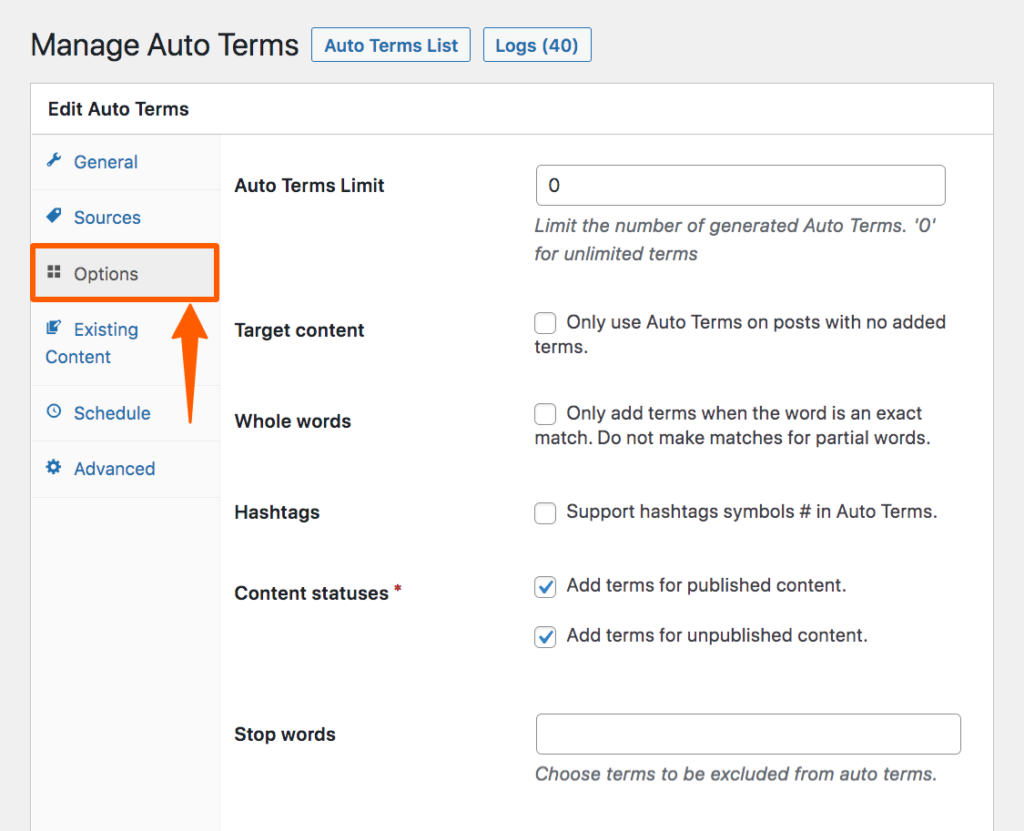Click 'Choose terms to be excluded' hint
Image resolution: width=1024 pixels, height=831 pixels.
pos(735,774)
